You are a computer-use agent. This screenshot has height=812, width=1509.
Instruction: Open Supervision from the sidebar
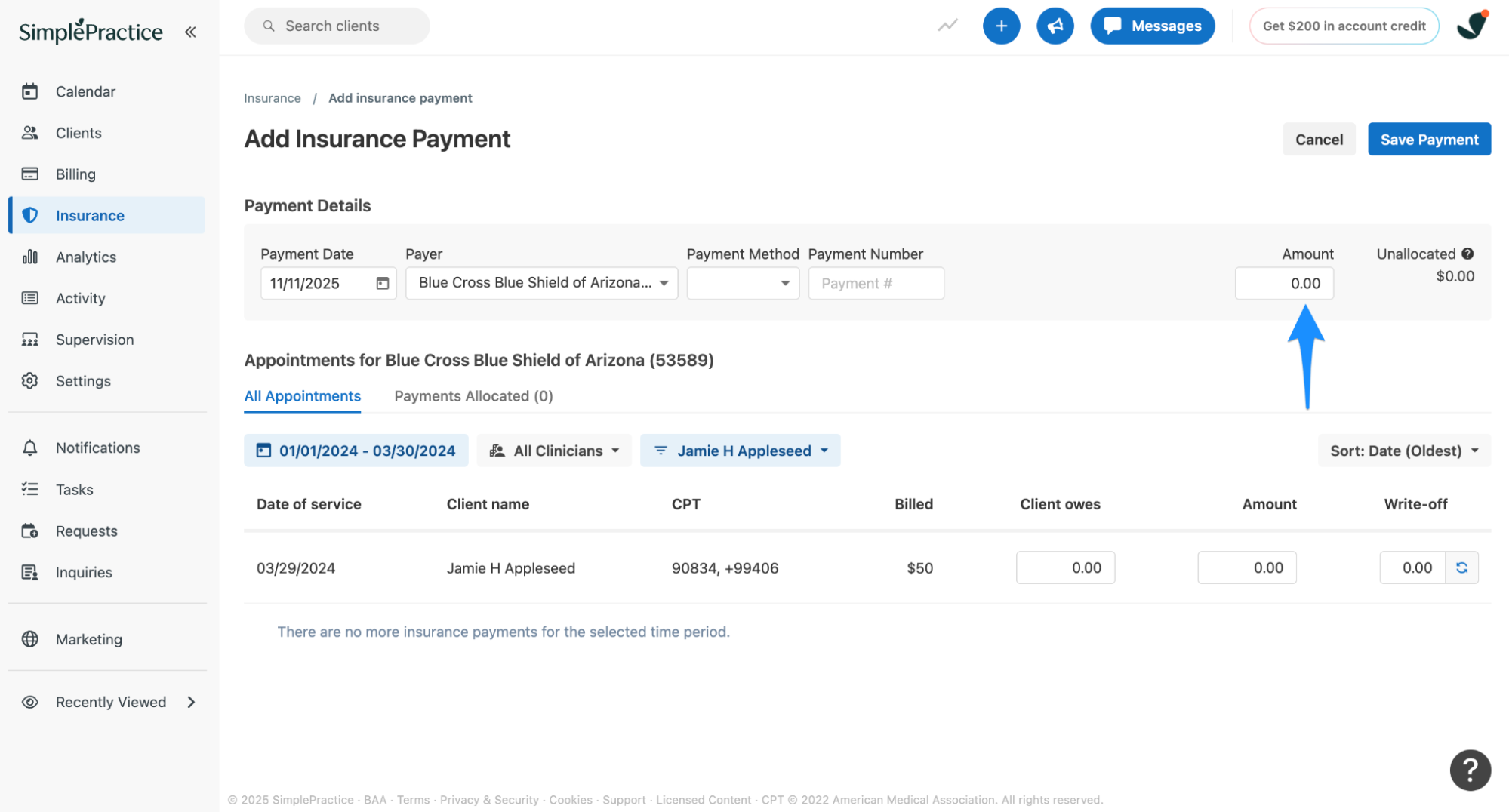point(106,340)
